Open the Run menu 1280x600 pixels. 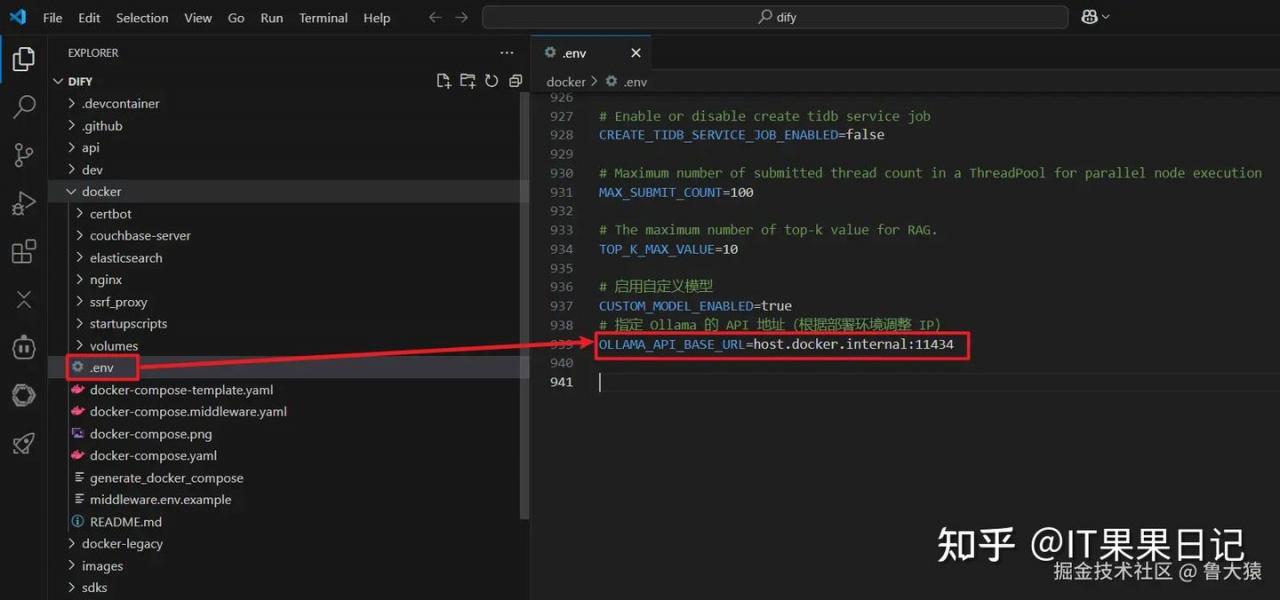pyautogui.click(x=271, y=18)
